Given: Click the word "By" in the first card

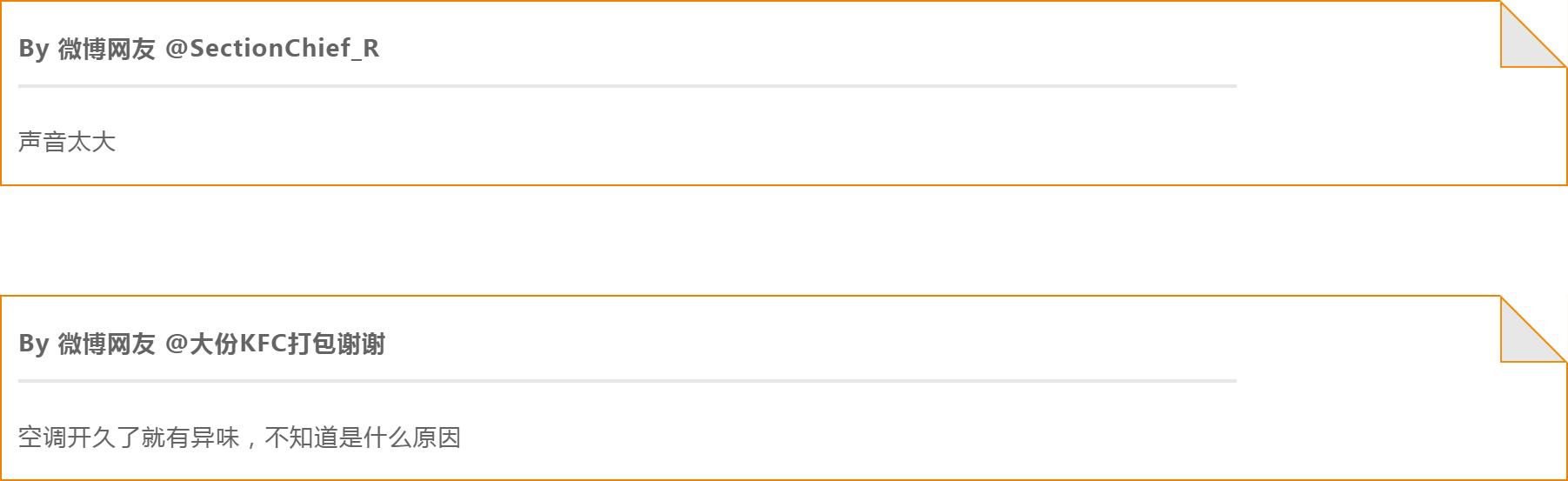Looking at the screenshot, I should pyautogui.click(x=33, y=49).
